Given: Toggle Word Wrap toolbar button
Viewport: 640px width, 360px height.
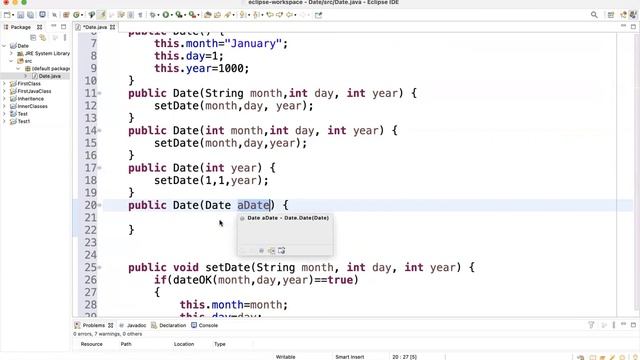Looking at the screenshot, I should [121, 15].
